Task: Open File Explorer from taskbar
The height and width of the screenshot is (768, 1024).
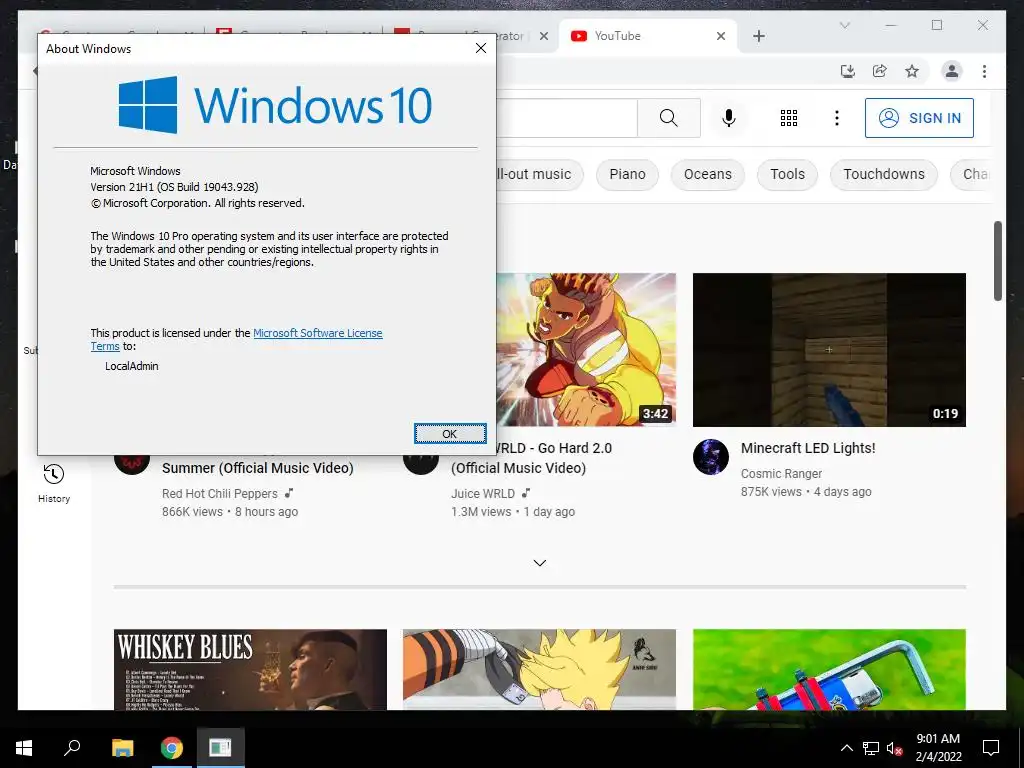Action: coord(122,748)
